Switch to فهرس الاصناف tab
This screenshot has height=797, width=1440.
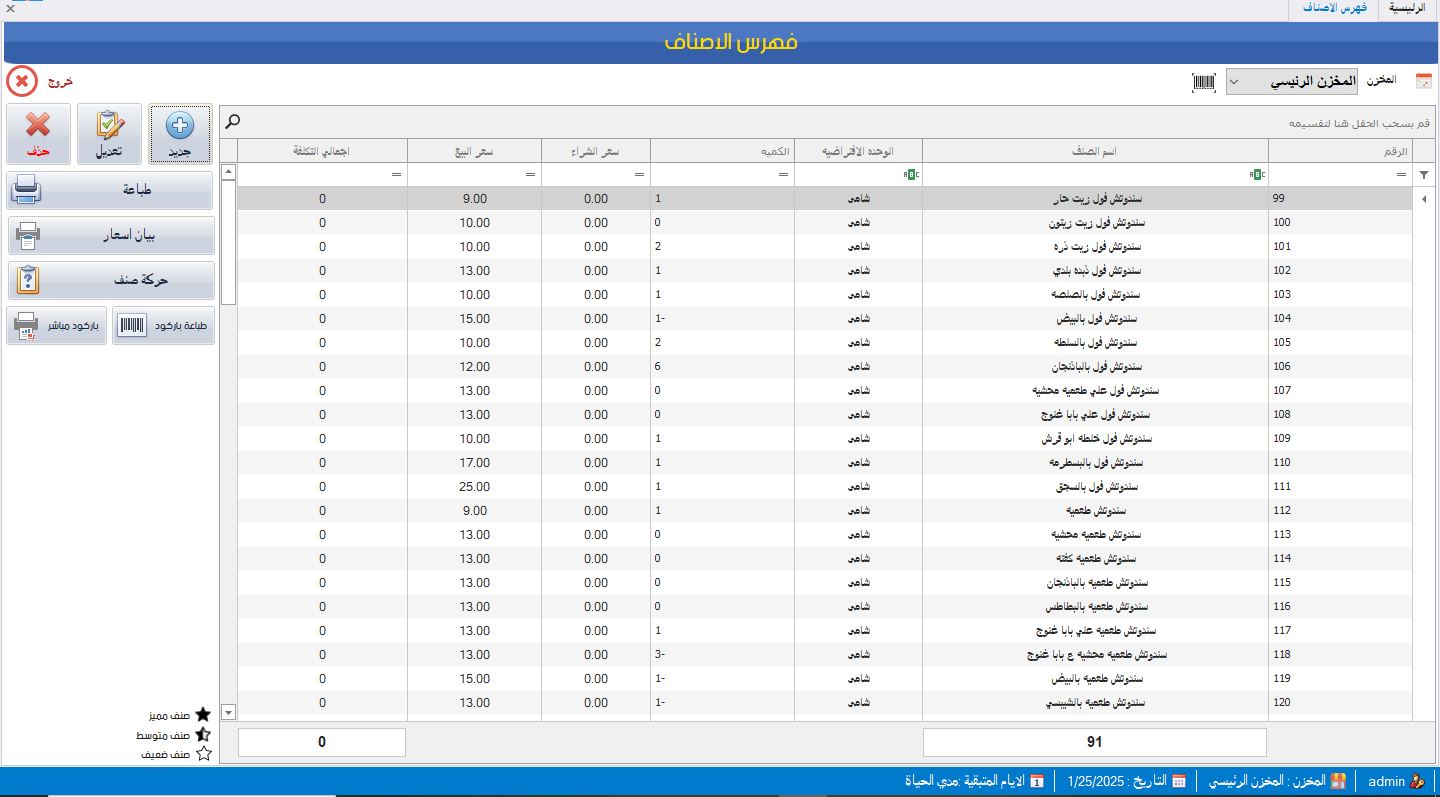point(1334,8)
